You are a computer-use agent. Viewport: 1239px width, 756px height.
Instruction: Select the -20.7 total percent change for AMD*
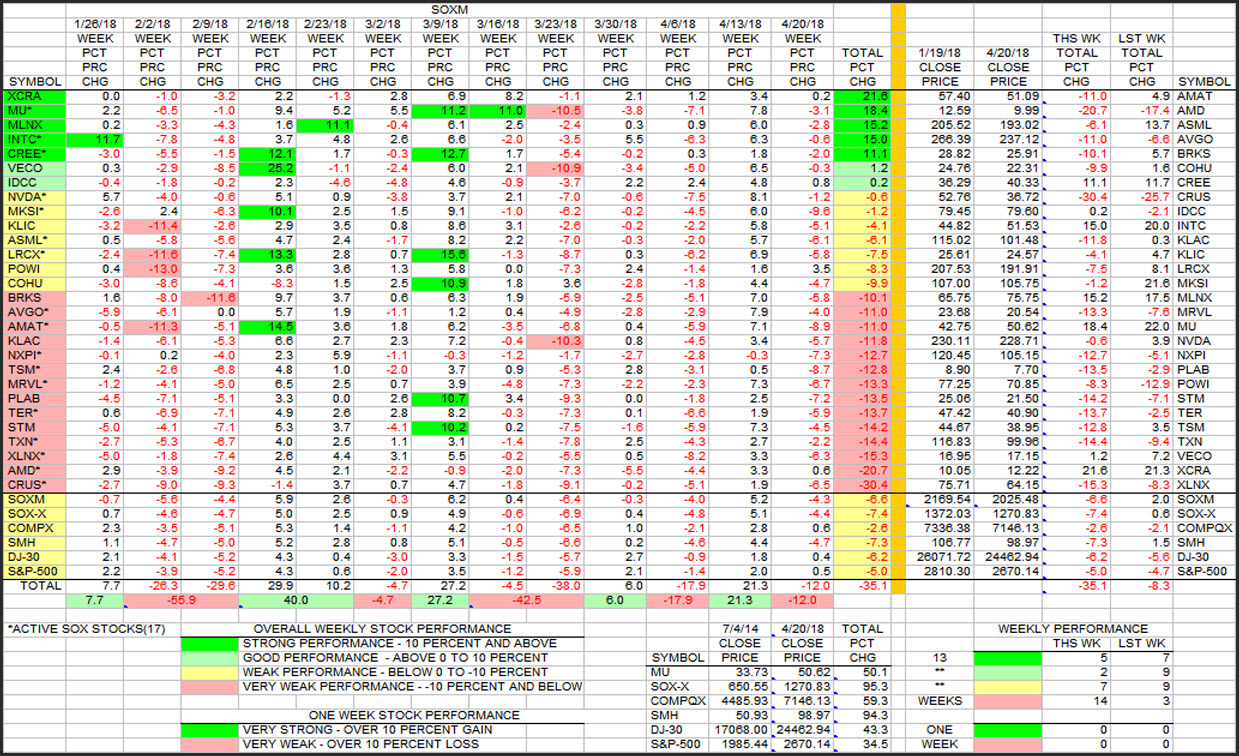coord(862,471)
